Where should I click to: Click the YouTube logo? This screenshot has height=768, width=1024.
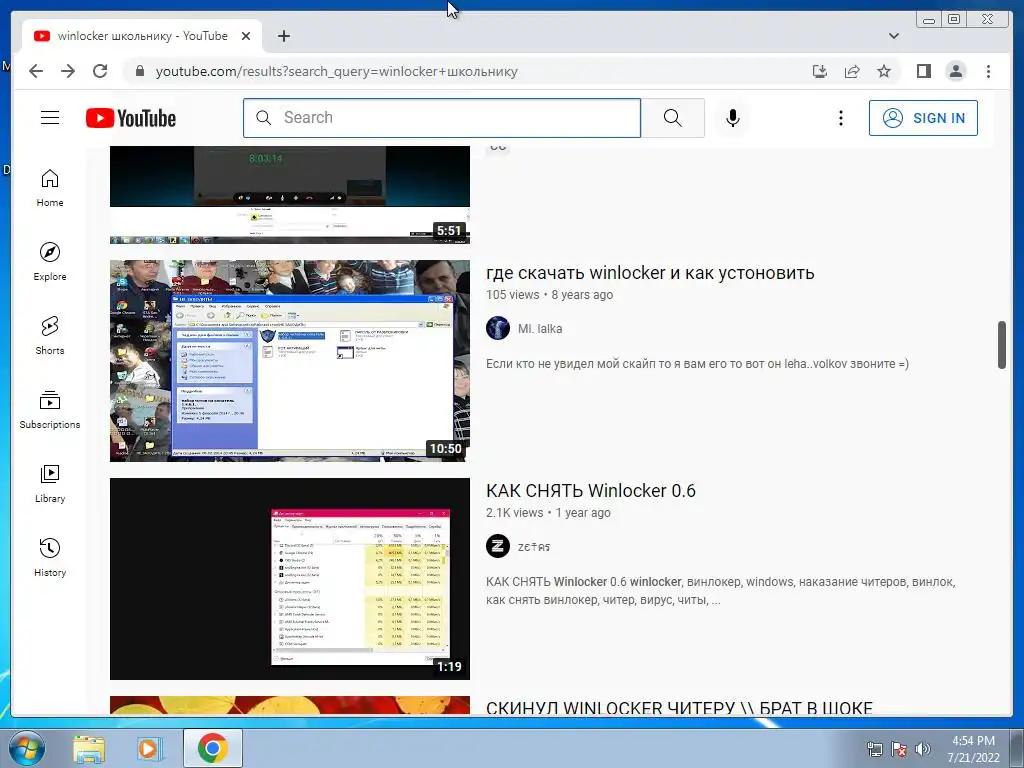click(x=131, y=118)
